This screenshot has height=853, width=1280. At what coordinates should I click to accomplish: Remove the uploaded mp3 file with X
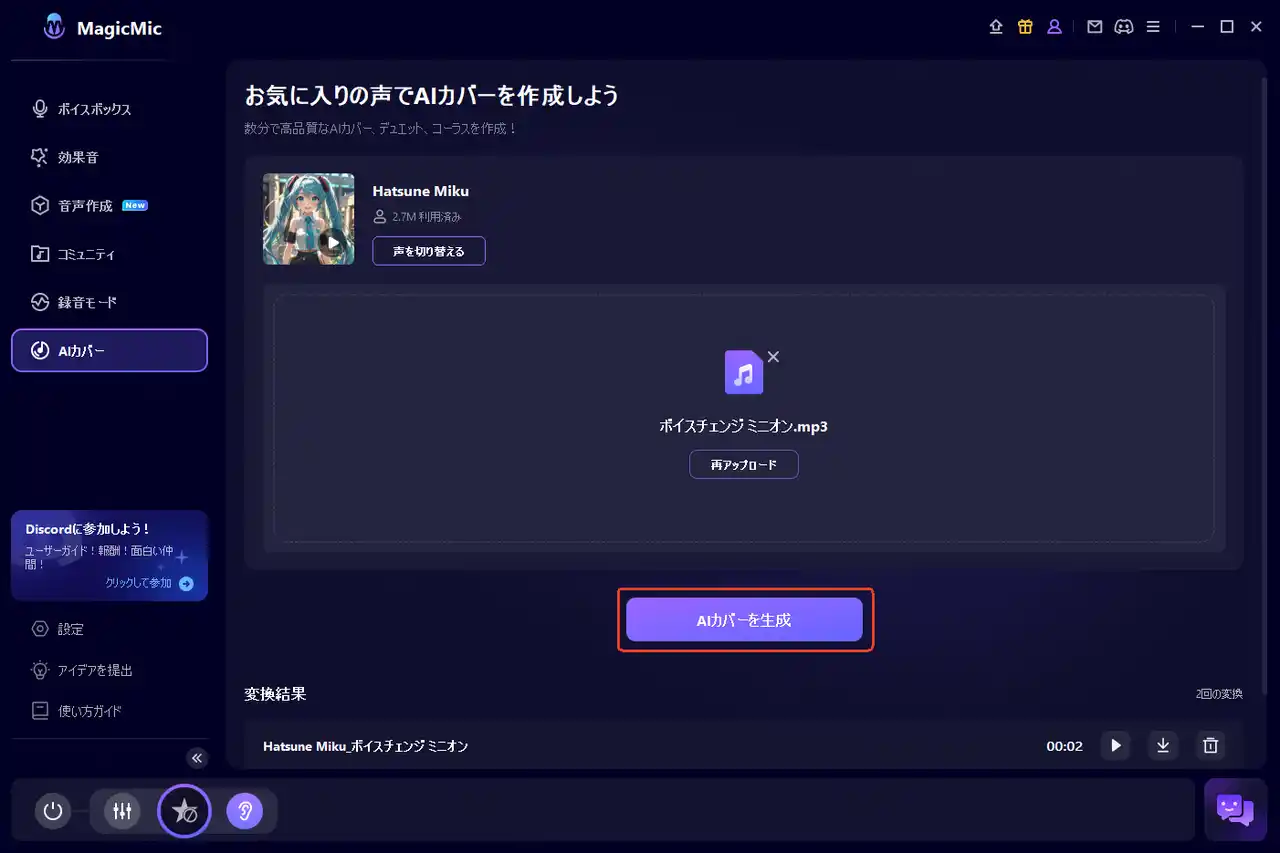[773, 357]
